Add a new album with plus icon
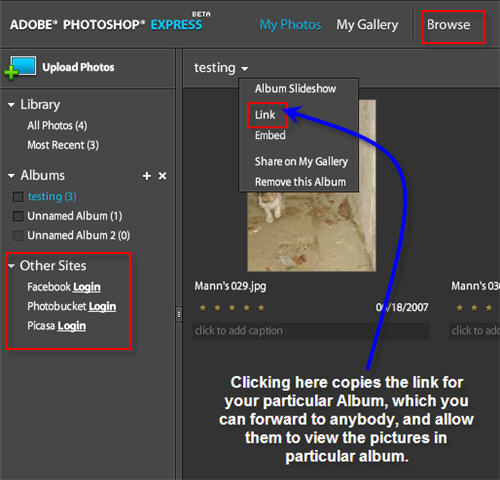The width and height of the screenshot is (500, 480). 147,176
